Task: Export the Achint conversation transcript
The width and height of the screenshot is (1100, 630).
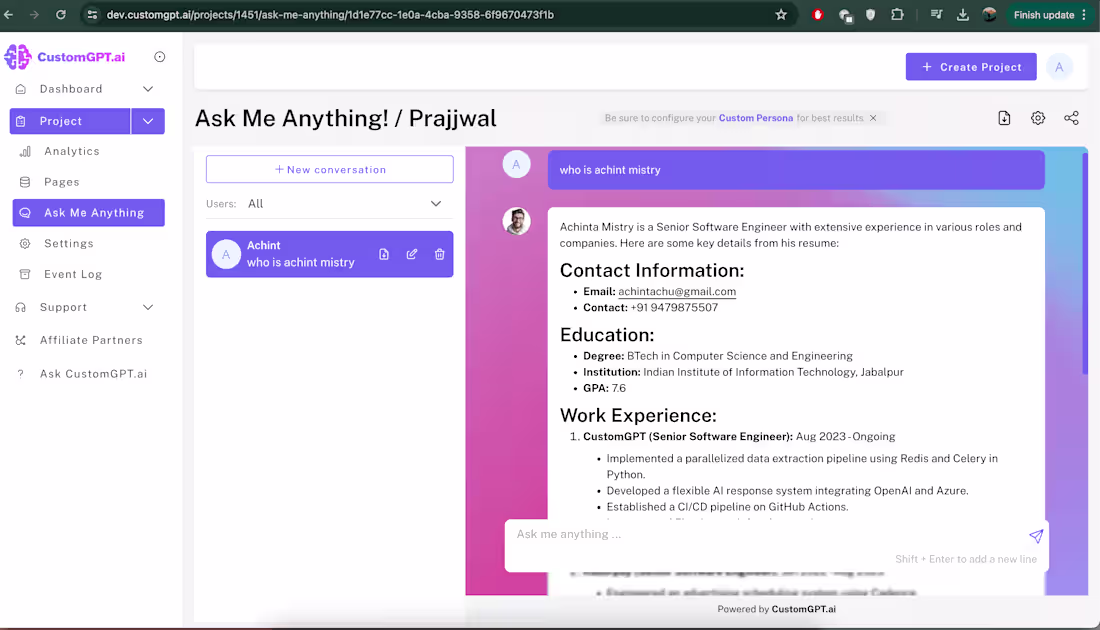Action: tap(384, 254)
